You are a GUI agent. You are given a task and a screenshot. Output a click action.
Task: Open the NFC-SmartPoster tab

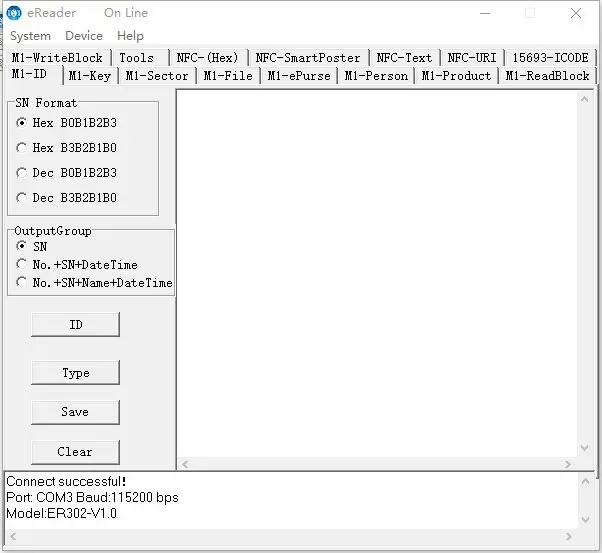pyautogui.click(x=308, y=58)
